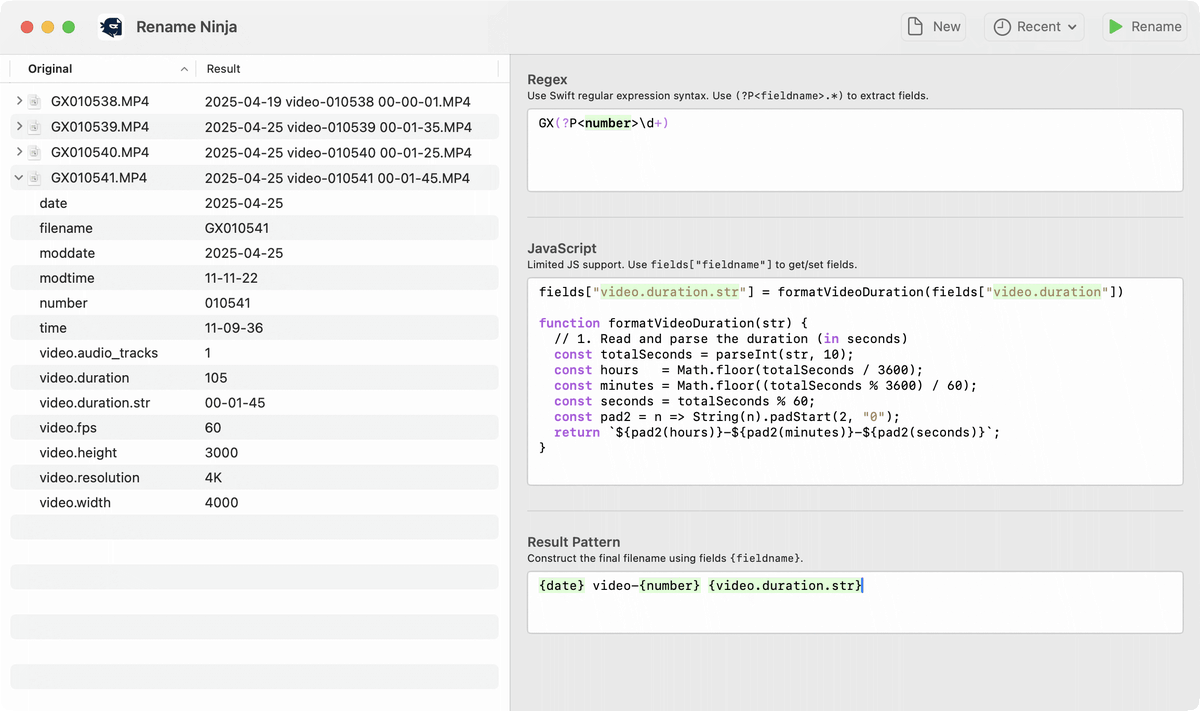Expand the GX010538.MP4 row
1200x711 pixels.
point(19,101)
